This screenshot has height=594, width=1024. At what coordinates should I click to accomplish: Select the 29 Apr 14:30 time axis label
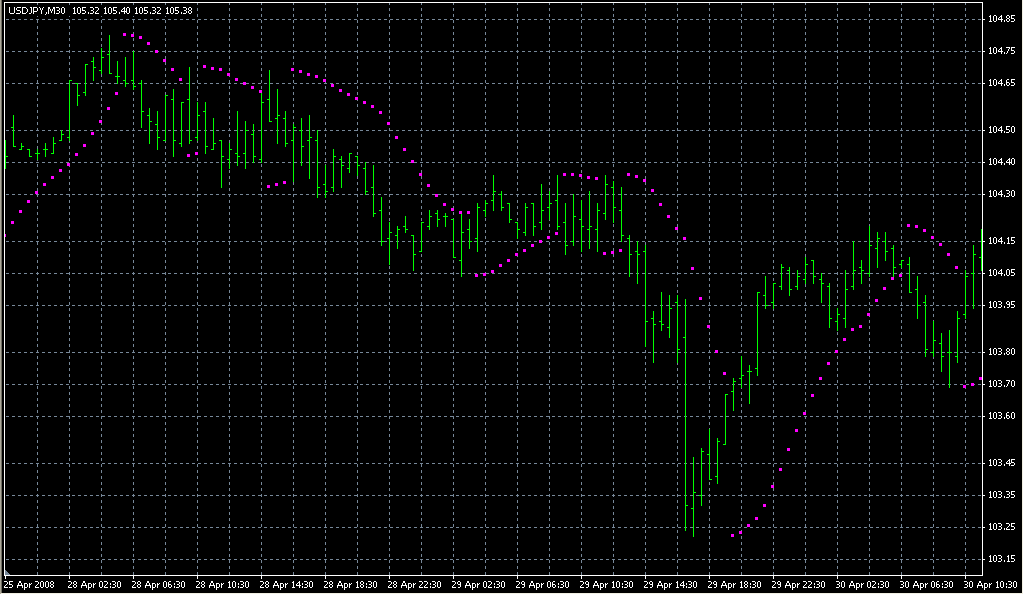coord(672,584)
